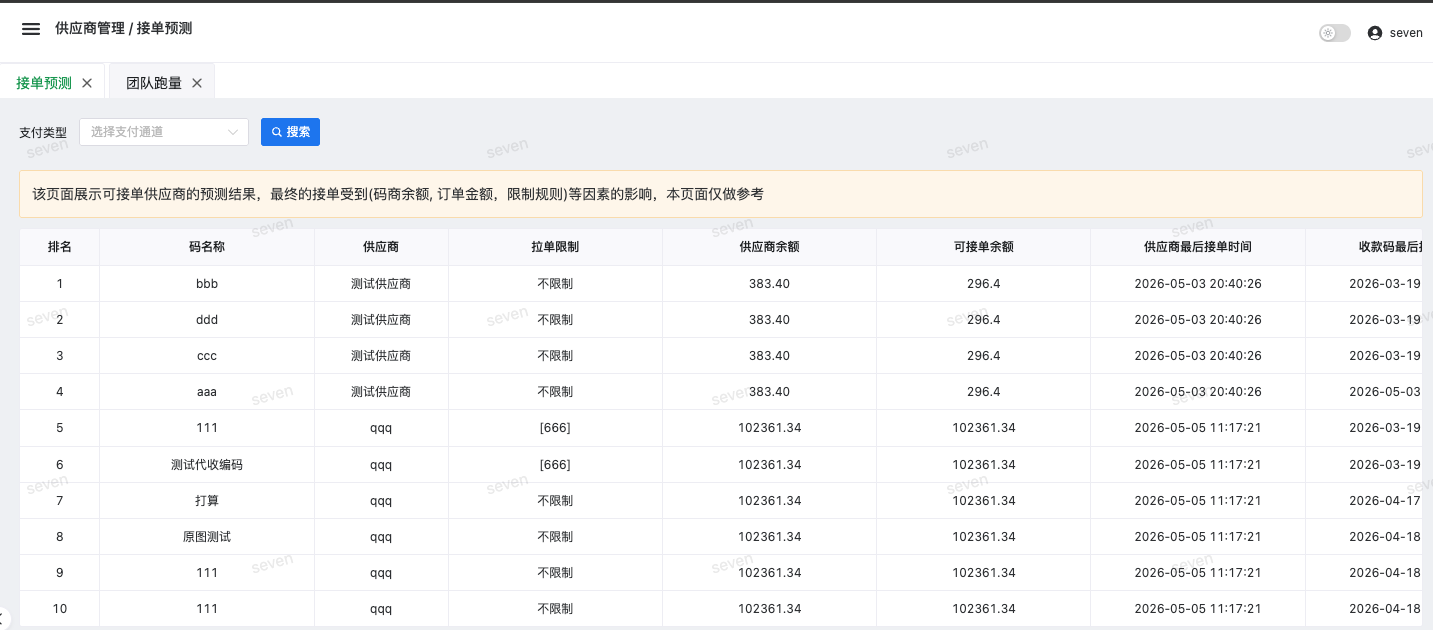Open the hamburger sidebar menu

click(x=31, y=29)
